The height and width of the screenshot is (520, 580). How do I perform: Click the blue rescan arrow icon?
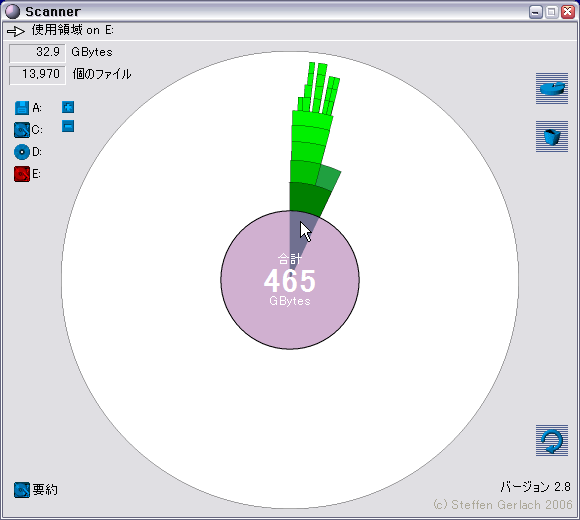[x=552, y=440]
